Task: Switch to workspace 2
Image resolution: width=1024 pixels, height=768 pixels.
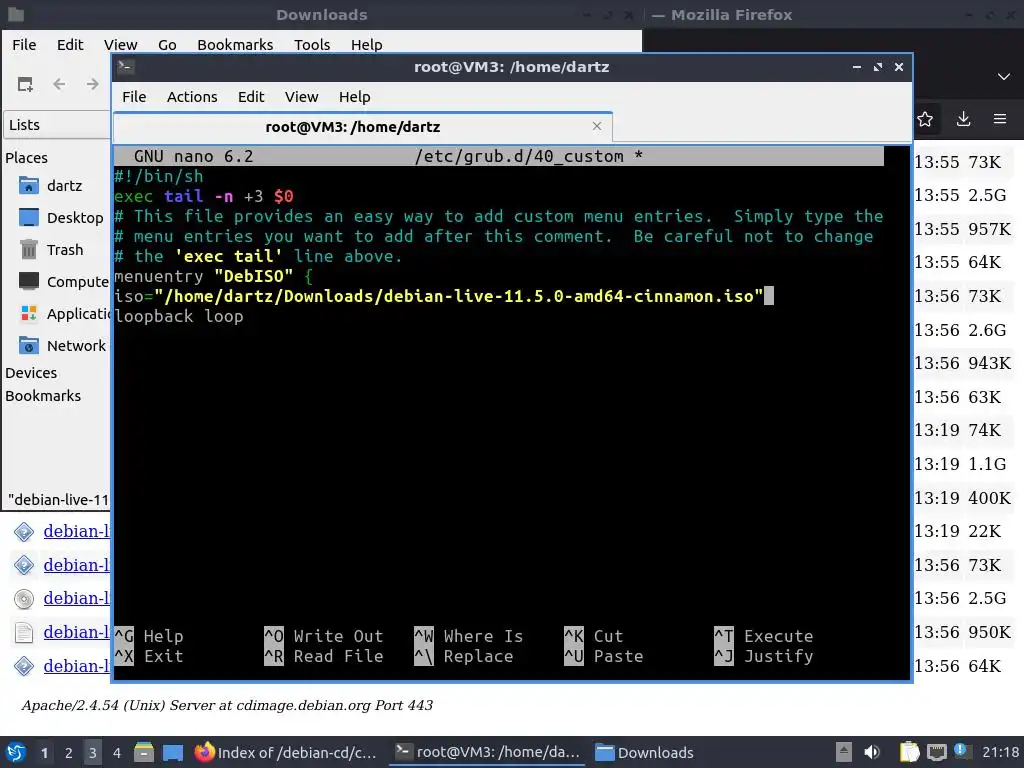Action: pyautogui.click(x=69, y=753)
